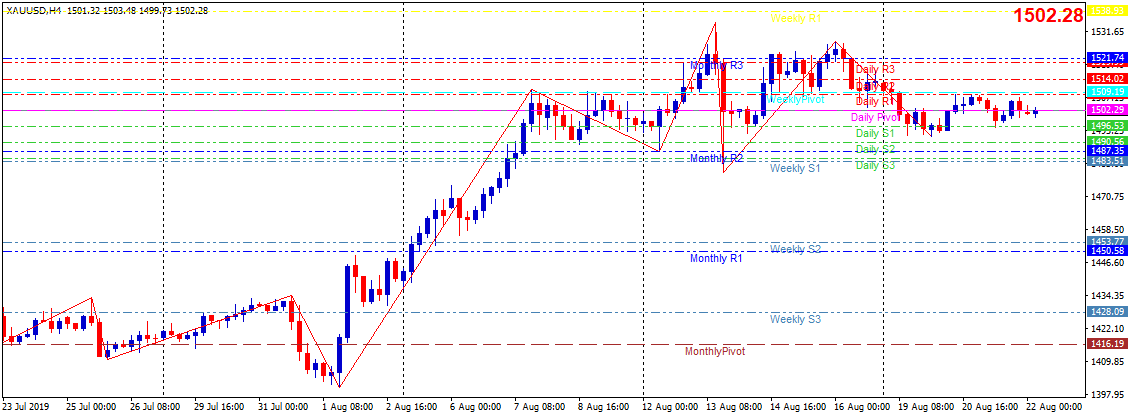Select the Weekly S3 label
1131x418 pixels.
[x=795, y=319]
